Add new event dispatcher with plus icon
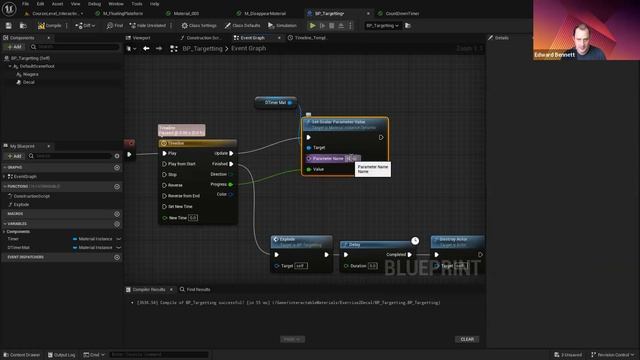640x360 pixels. pos(117,258)
